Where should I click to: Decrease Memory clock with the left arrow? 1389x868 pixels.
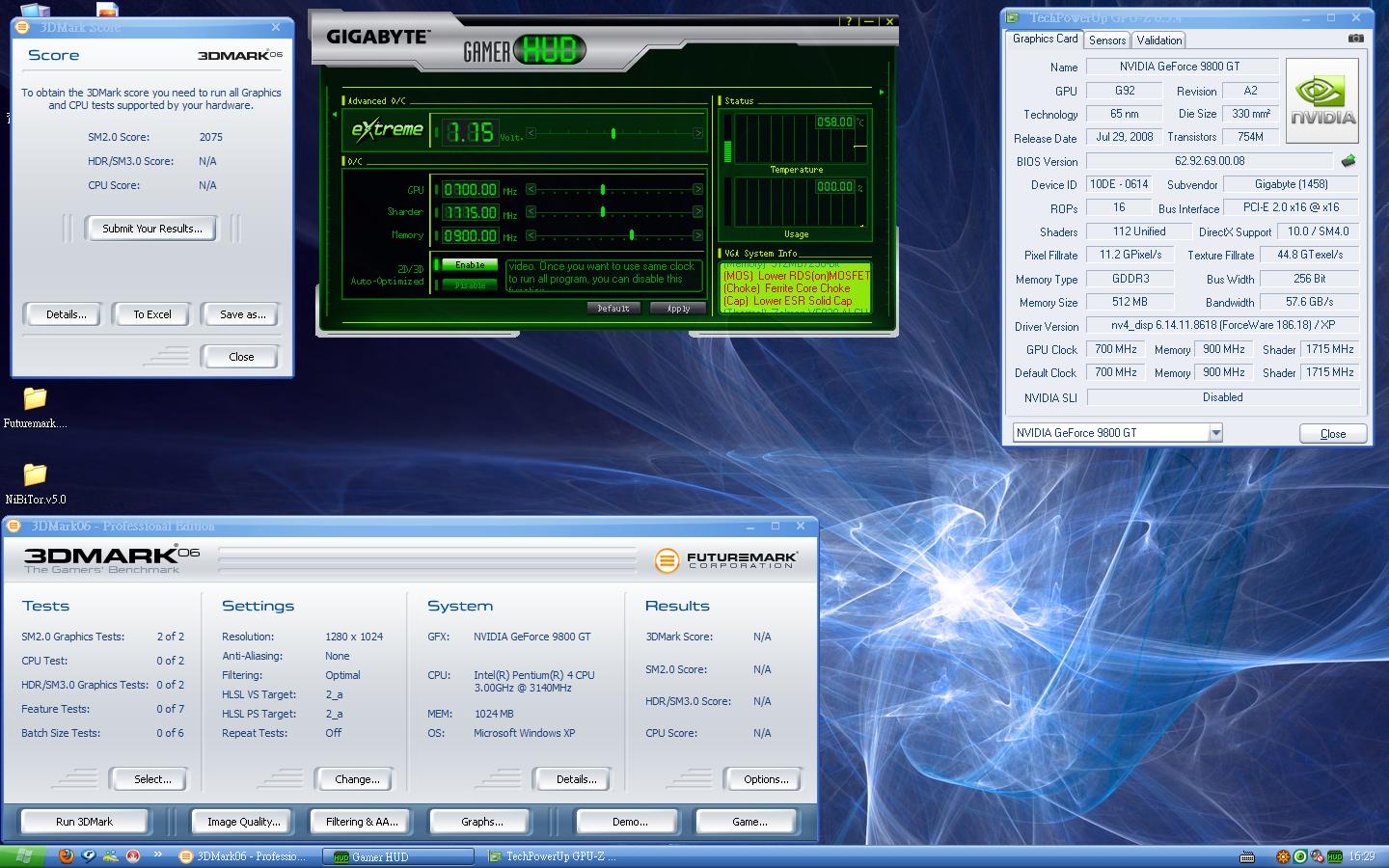click(531, 234)
